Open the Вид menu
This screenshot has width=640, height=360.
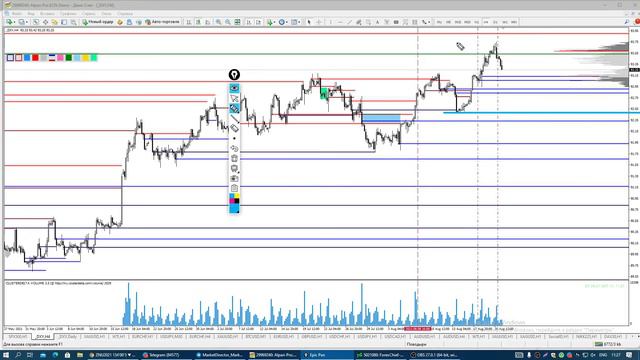coord(31,13)
